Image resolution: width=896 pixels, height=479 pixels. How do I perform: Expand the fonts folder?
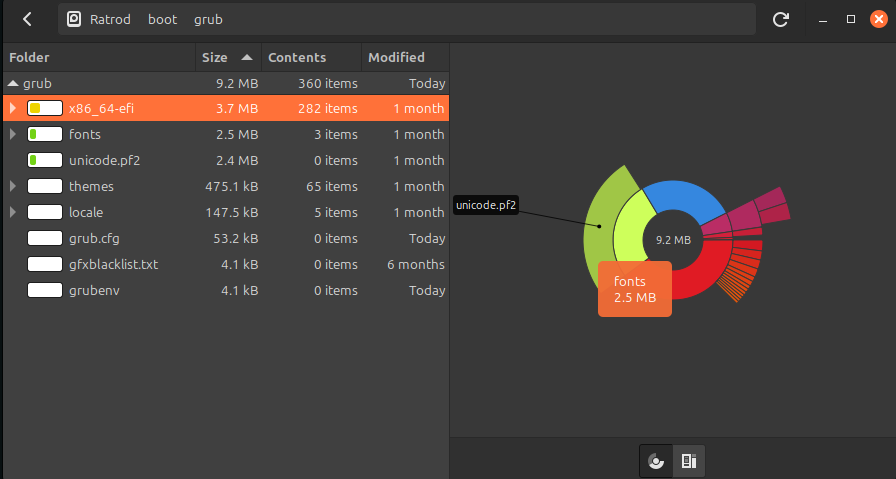[x=13, y=134]
